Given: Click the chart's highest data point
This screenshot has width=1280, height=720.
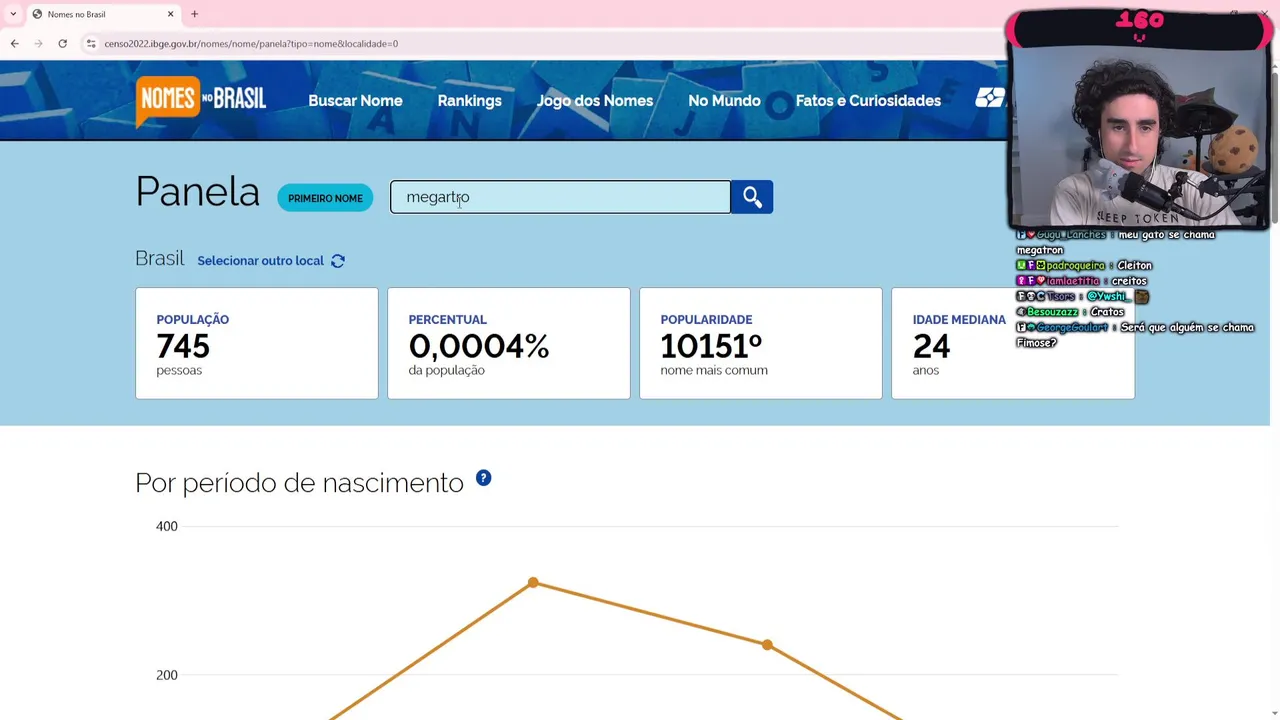Looking at the screenshot, I should [x=533, y=583].
